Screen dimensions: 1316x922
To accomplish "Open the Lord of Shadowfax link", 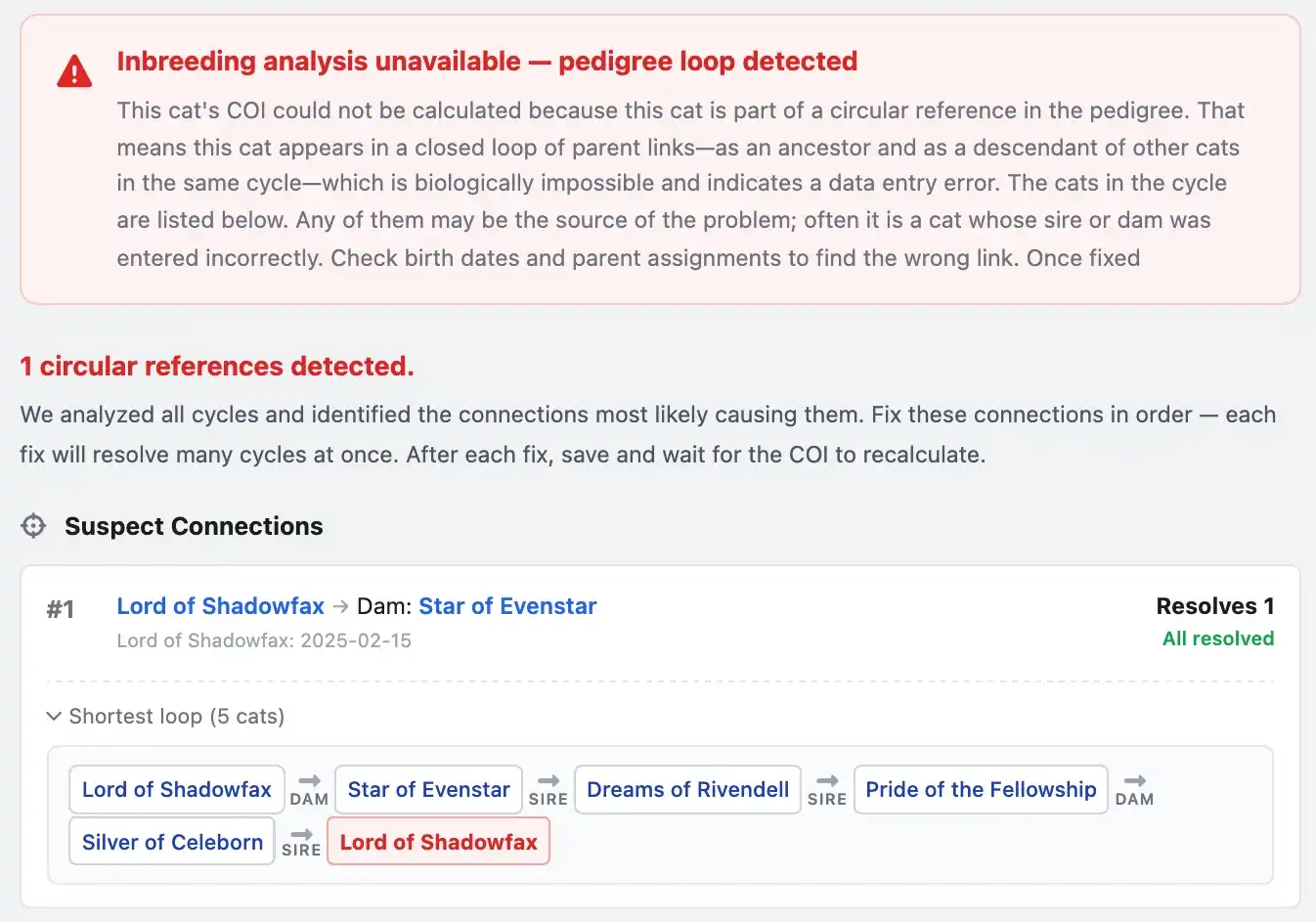I will click(x=220, y=605).
